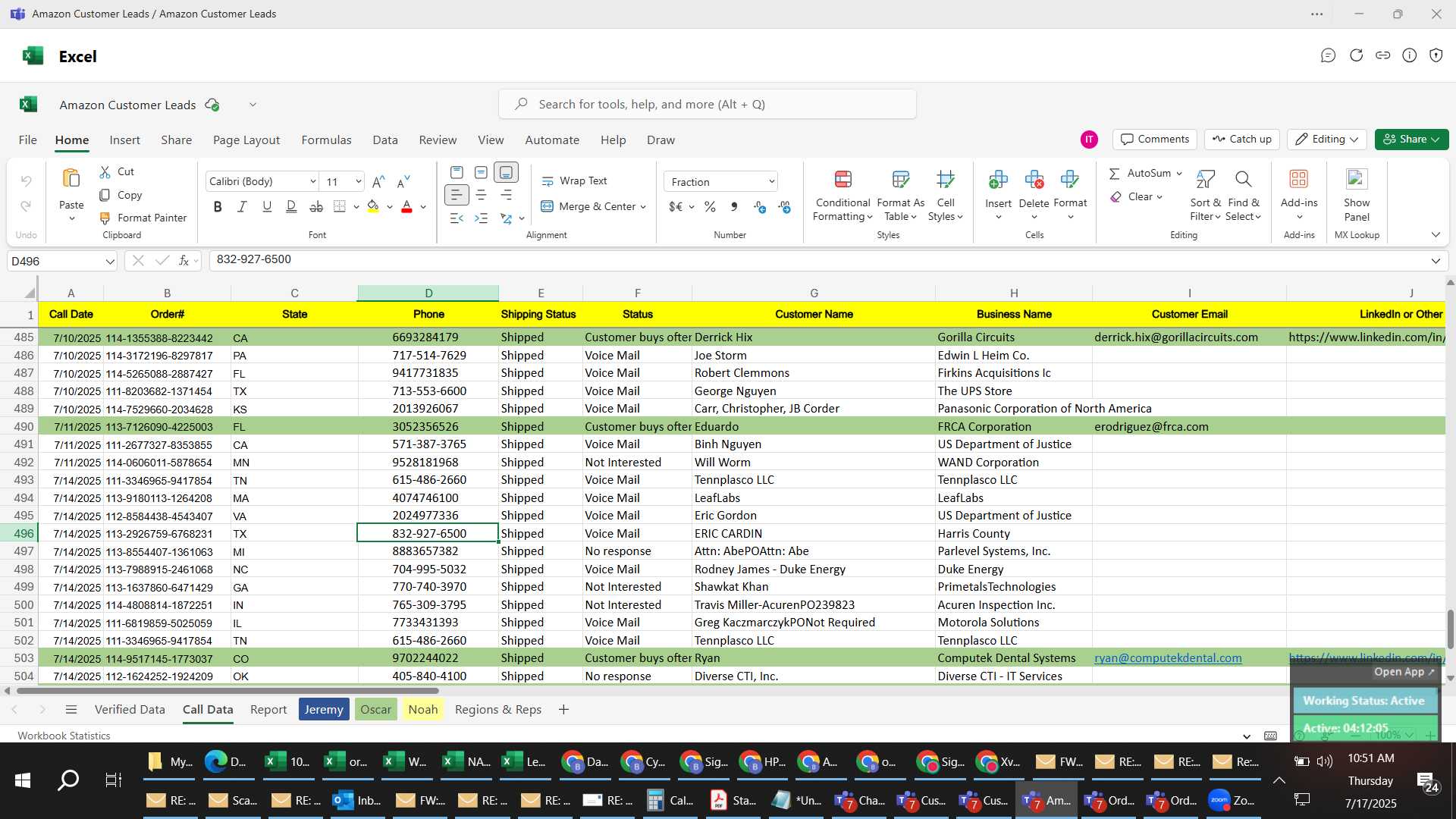
Task: Toggle Underline formatting
Action: (267, 207)
